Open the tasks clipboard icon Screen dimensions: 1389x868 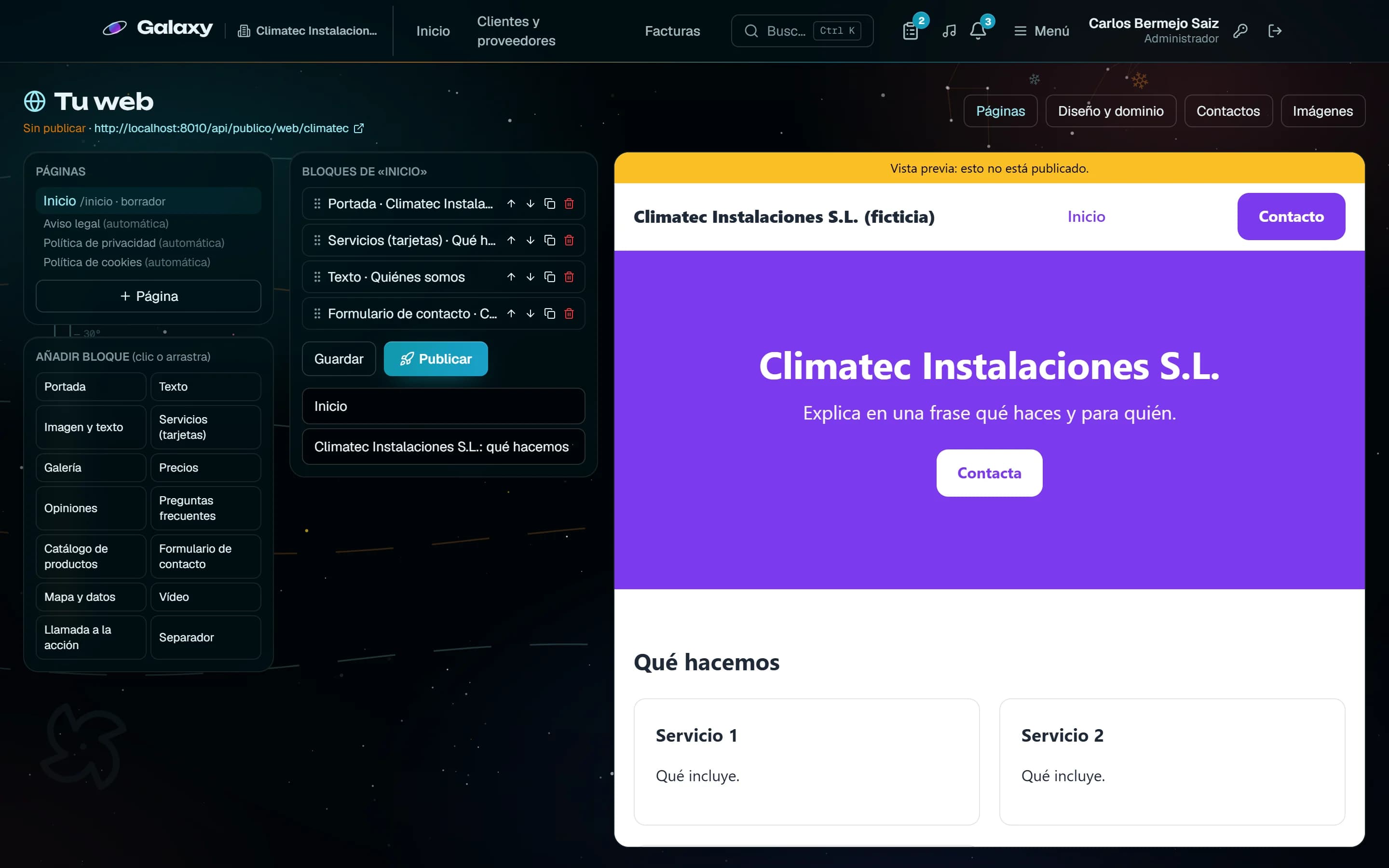tap(910, 31)
